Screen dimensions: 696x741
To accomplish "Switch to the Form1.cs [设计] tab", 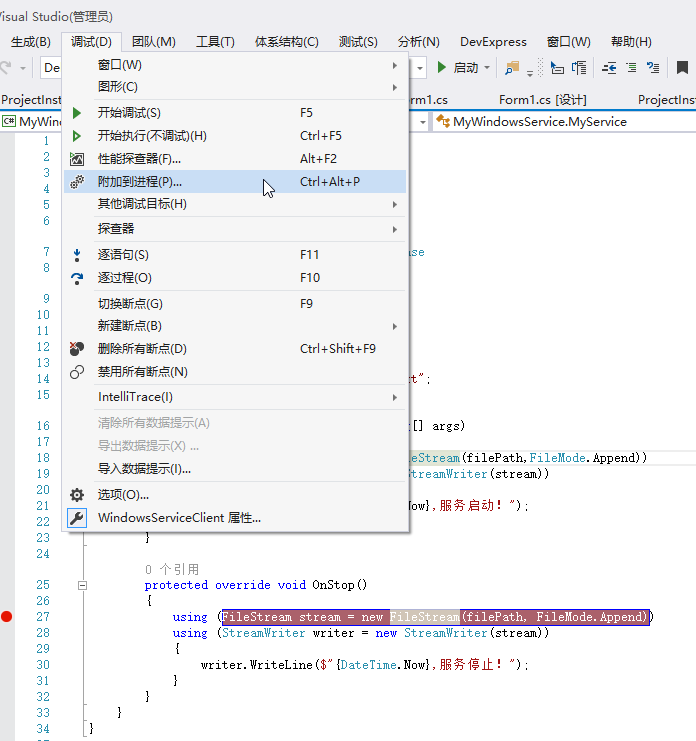I will pyautogui.click(x=542, y=100).
